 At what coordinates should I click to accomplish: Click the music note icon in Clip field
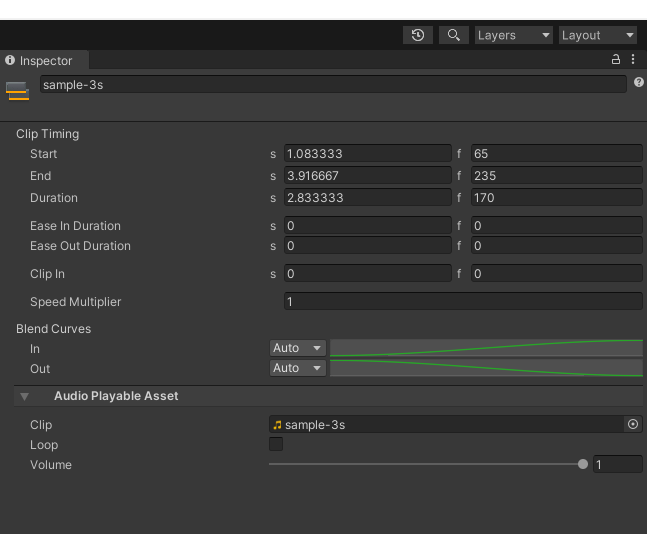277,425
